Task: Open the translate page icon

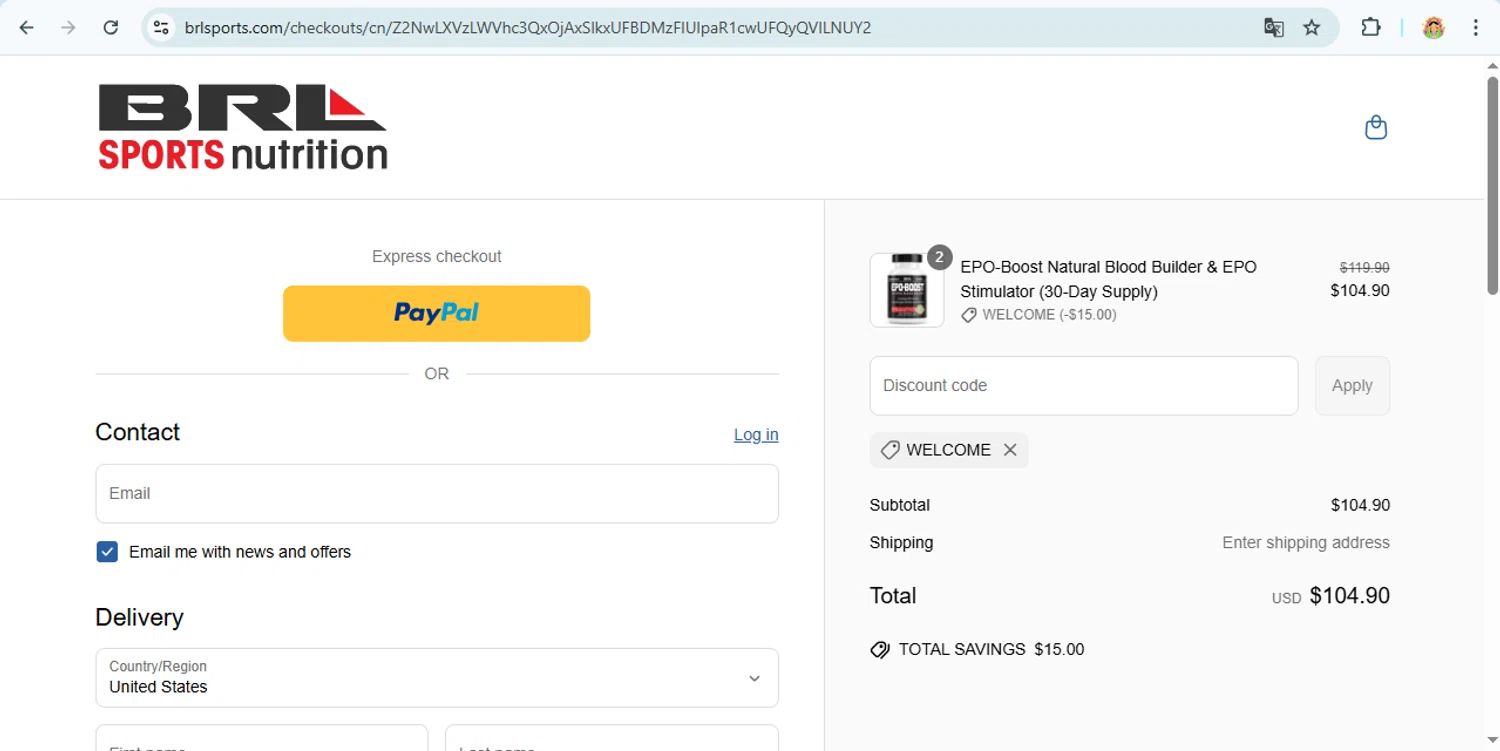Action: (x=1273, y=28)
